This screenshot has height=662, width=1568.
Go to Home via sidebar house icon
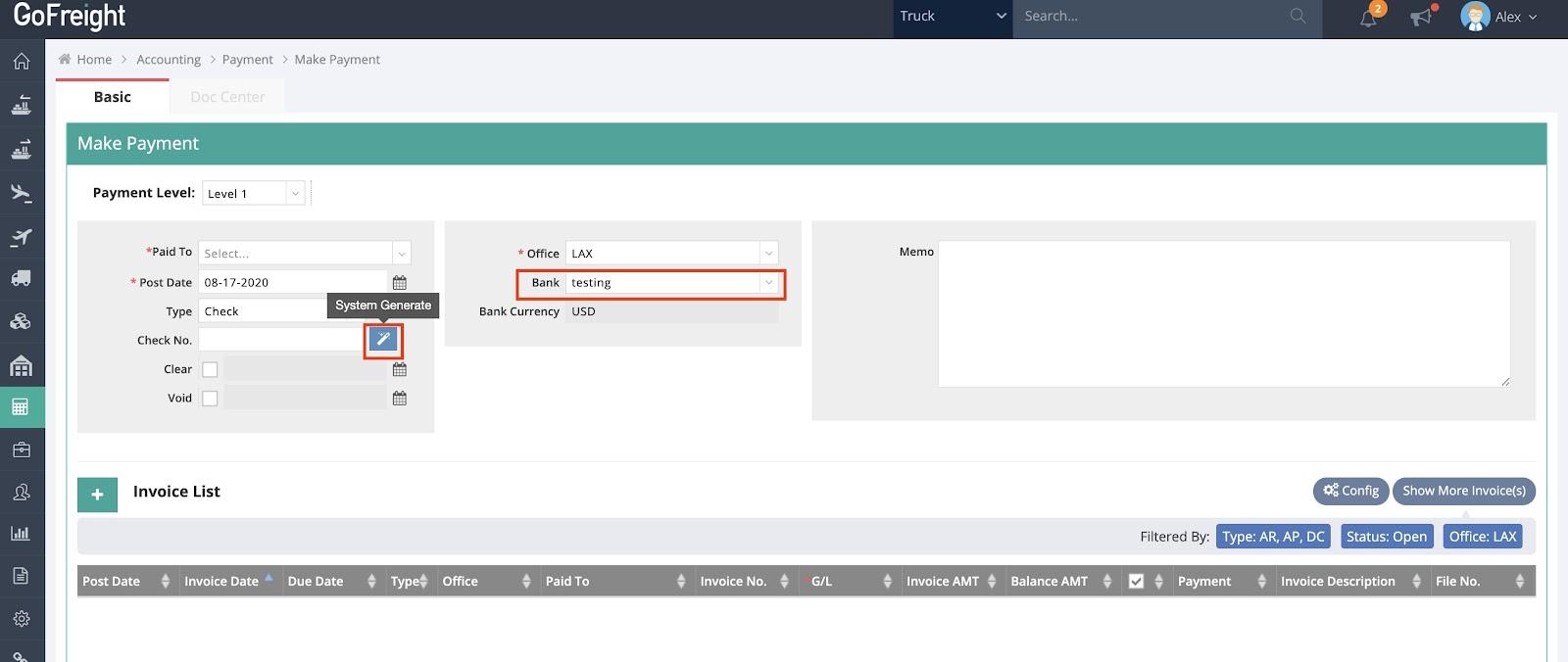(21, 62)
